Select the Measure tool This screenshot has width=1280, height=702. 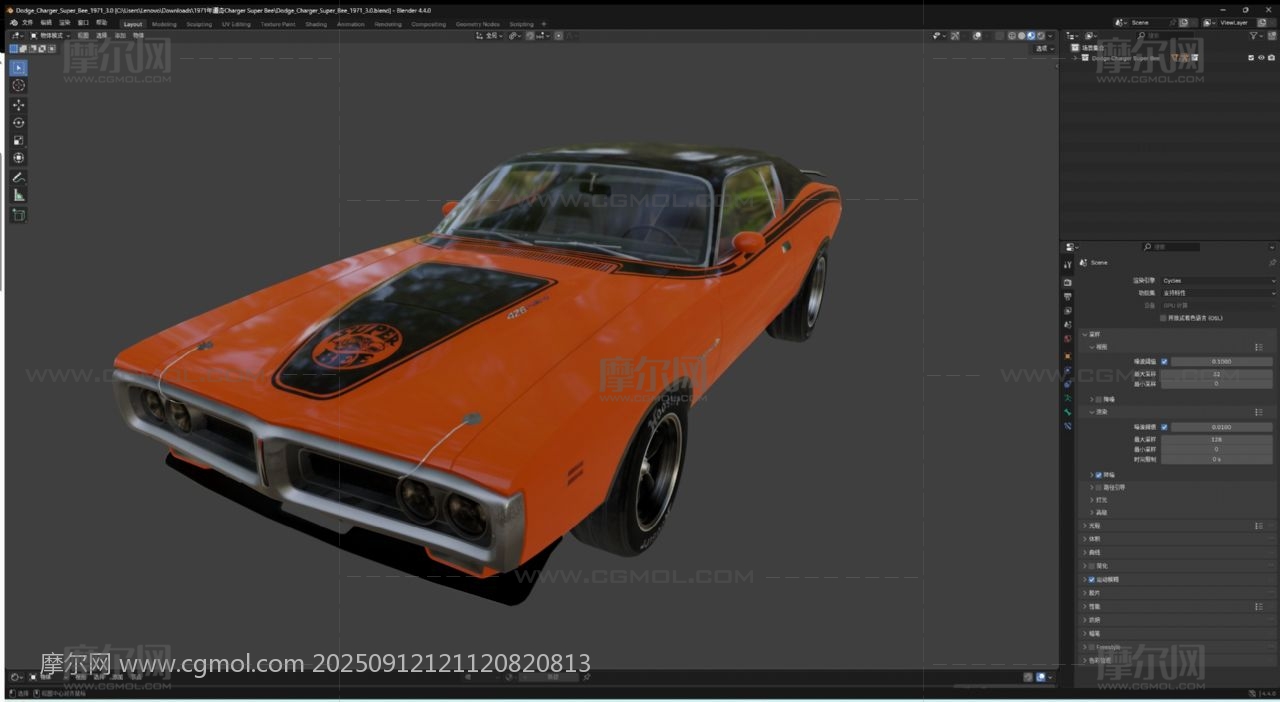(18, 195)
